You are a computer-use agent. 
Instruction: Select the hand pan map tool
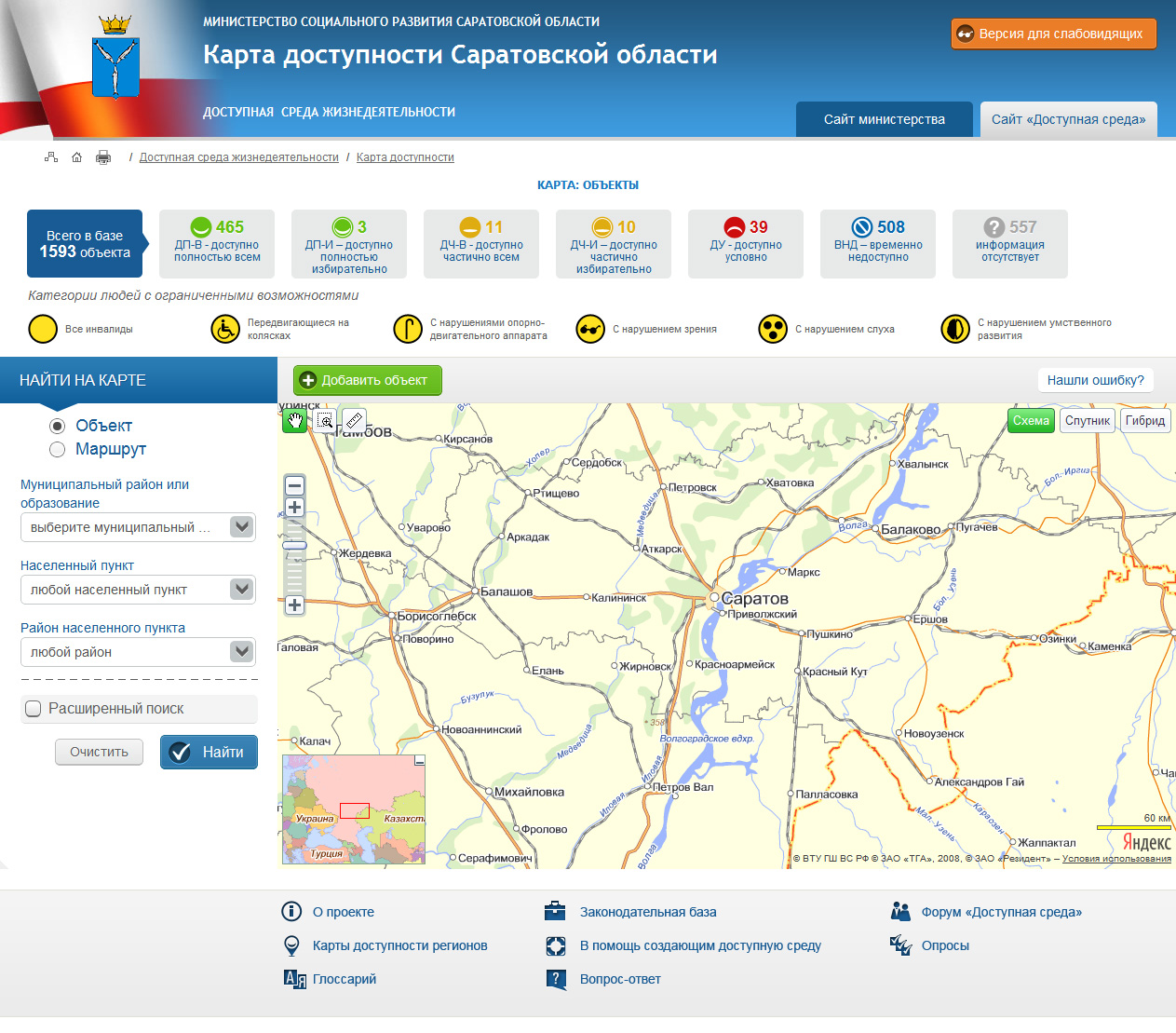(x=295, y=421)
